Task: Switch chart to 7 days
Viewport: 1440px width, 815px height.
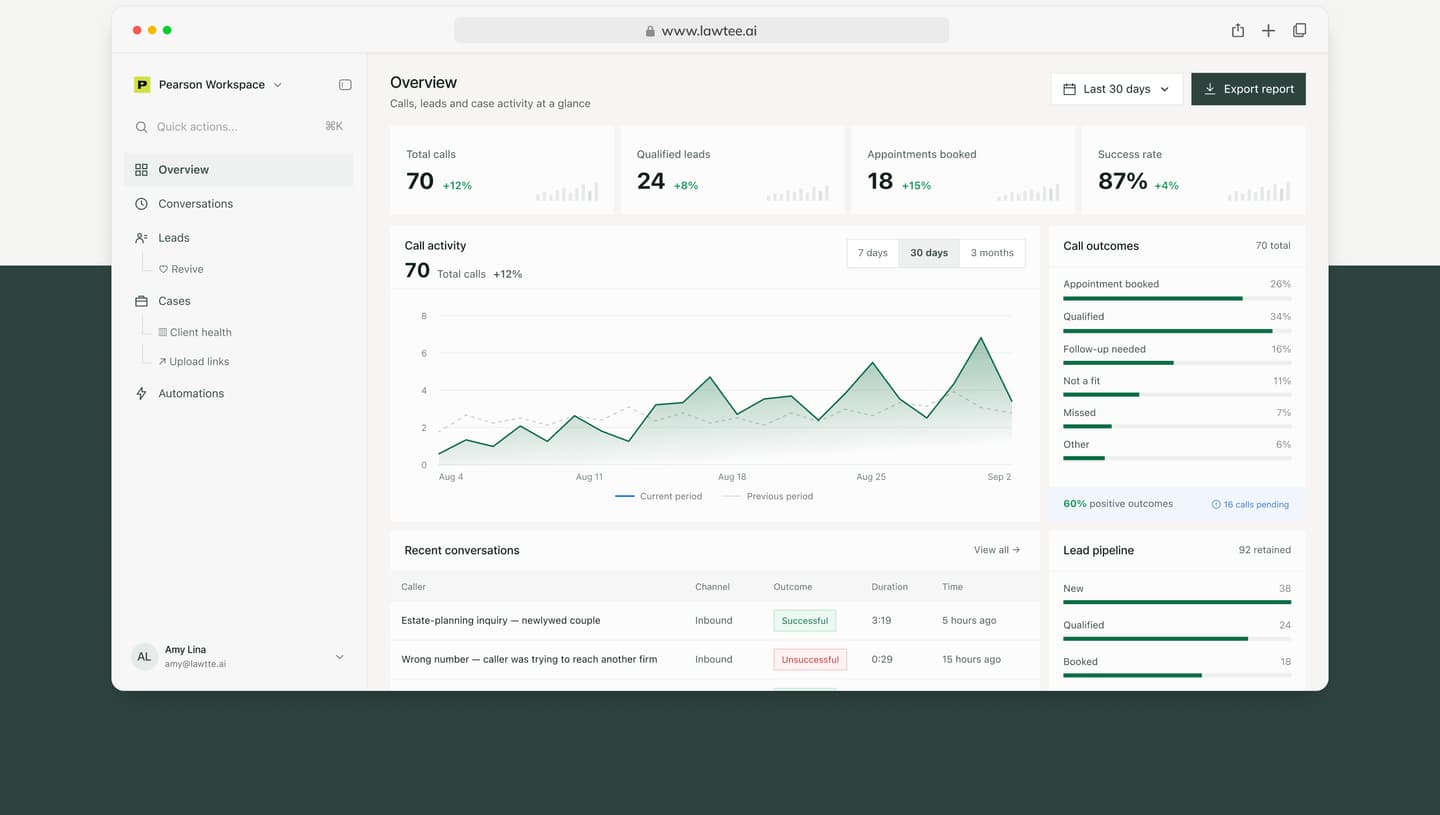Action: point(873,253)
